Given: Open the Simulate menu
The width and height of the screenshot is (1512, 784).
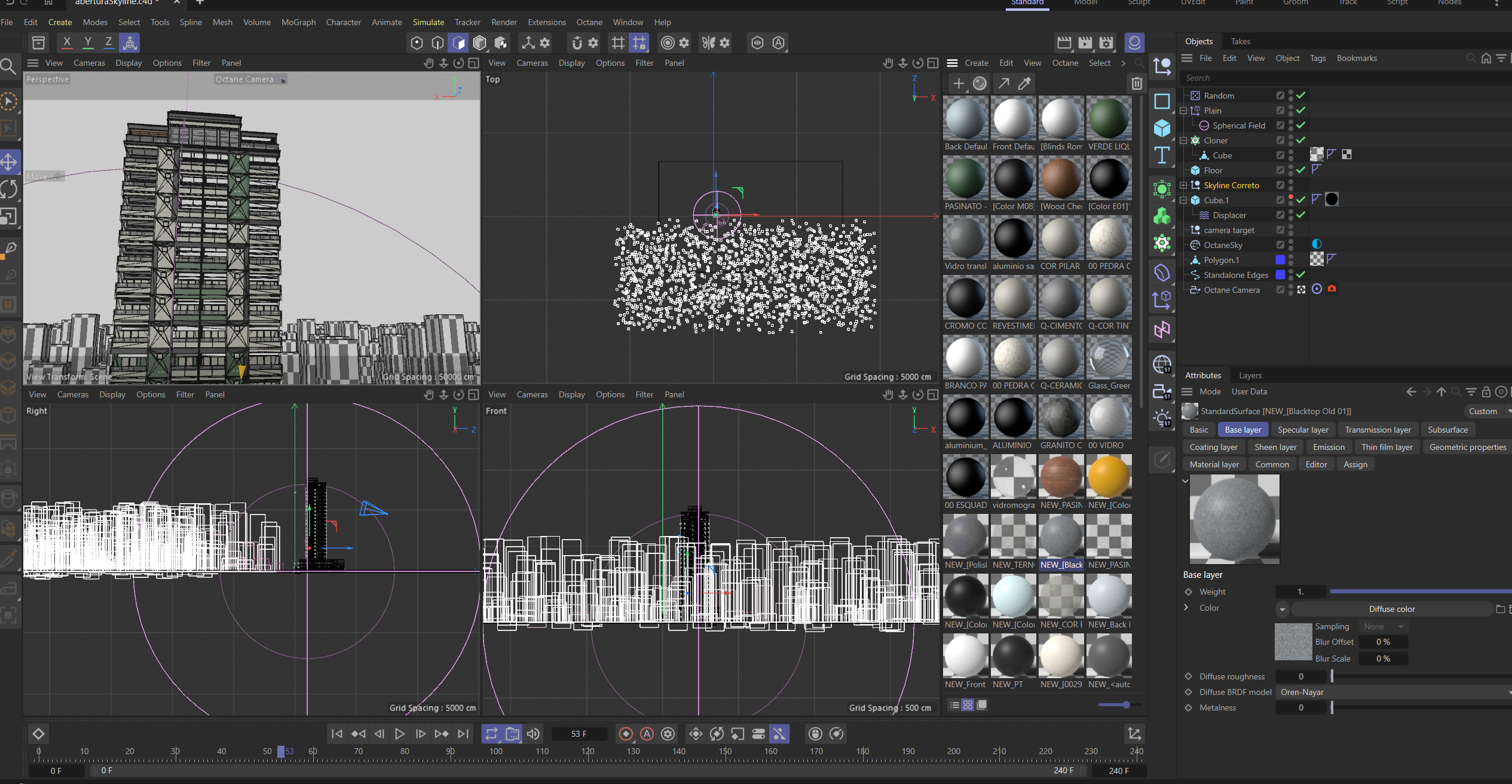Looking at the screenshot, I should (428, 22).
